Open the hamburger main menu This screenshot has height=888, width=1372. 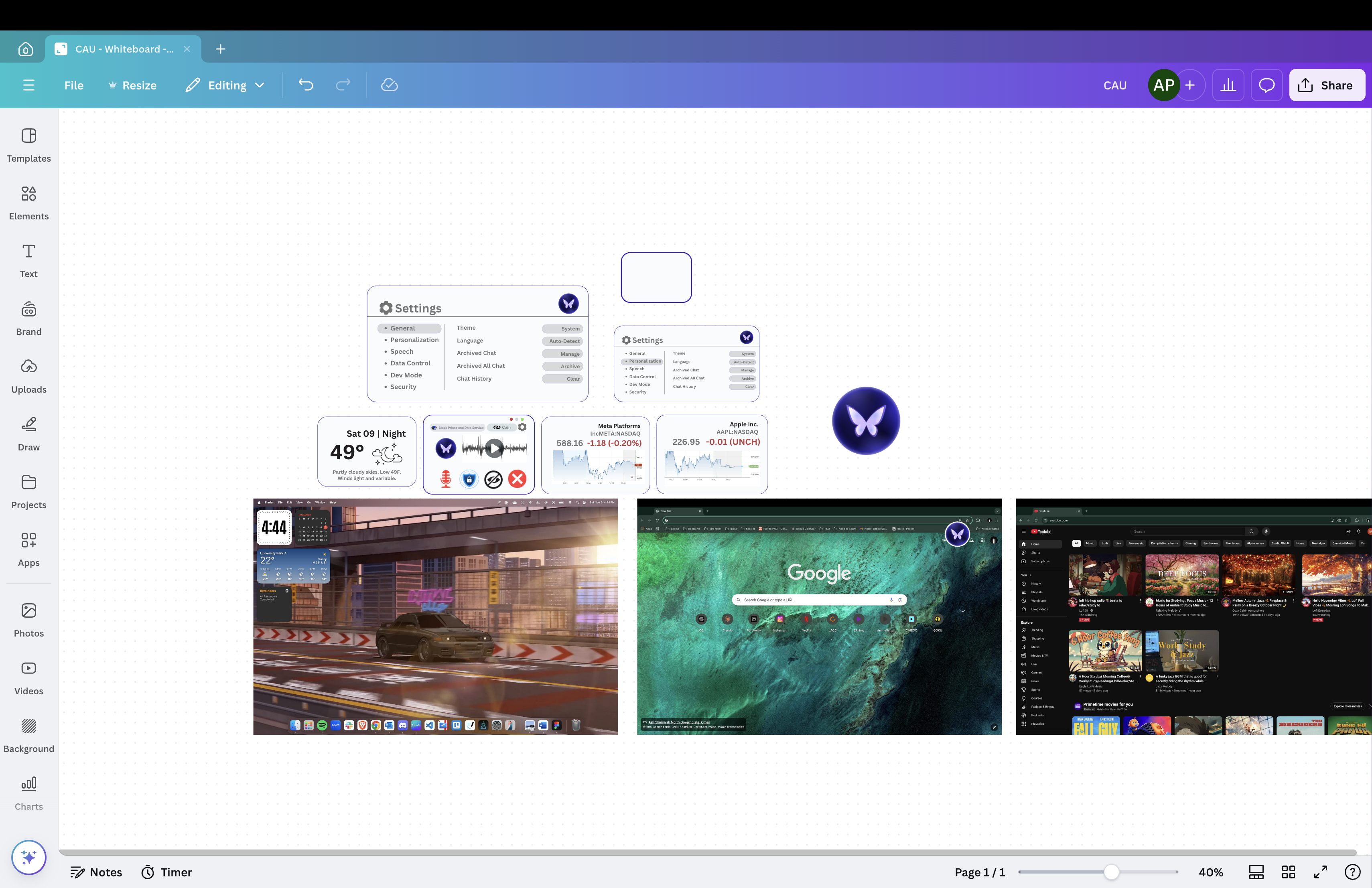click(28, 85)
